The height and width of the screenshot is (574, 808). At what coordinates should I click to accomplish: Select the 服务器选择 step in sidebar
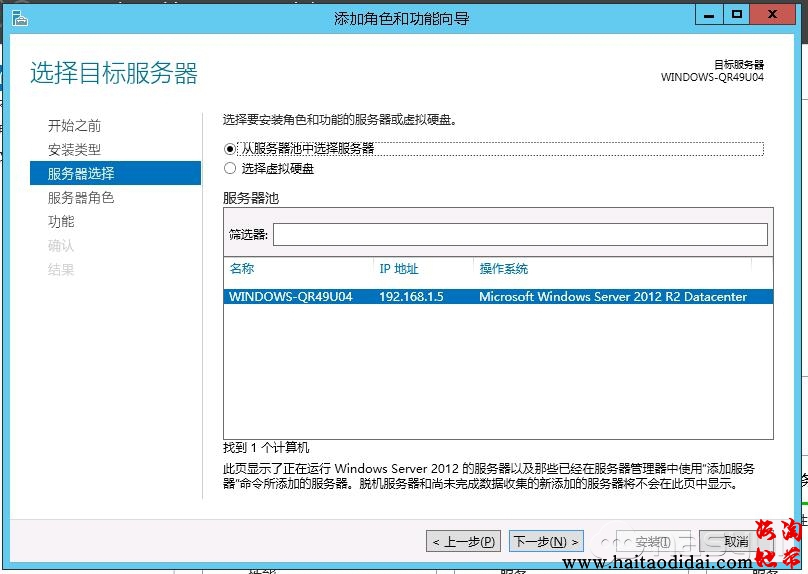[x=81, y=174]
